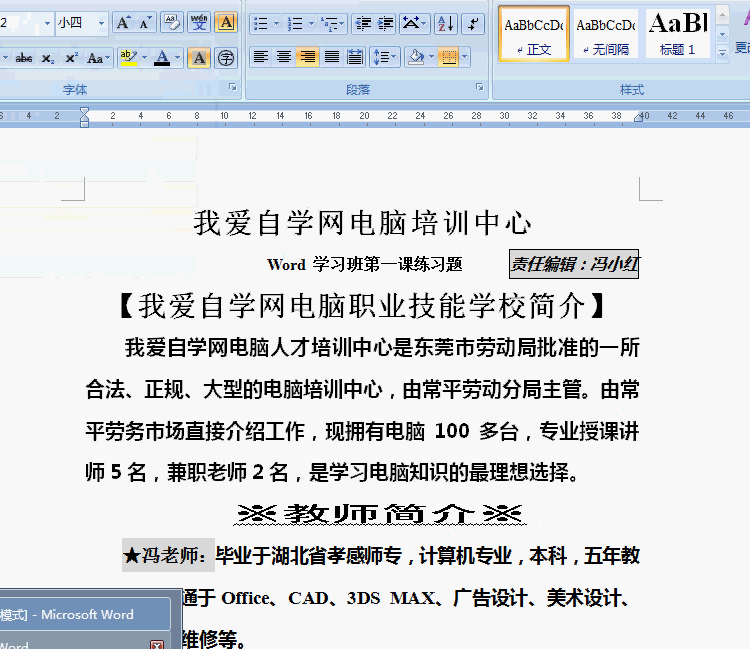Apply the 标题 1 style
The image size is (750, 649).
(677, 33)
